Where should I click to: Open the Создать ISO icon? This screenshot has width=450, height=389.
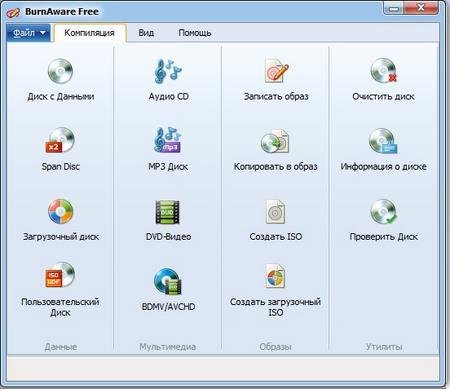pos(275,212)
